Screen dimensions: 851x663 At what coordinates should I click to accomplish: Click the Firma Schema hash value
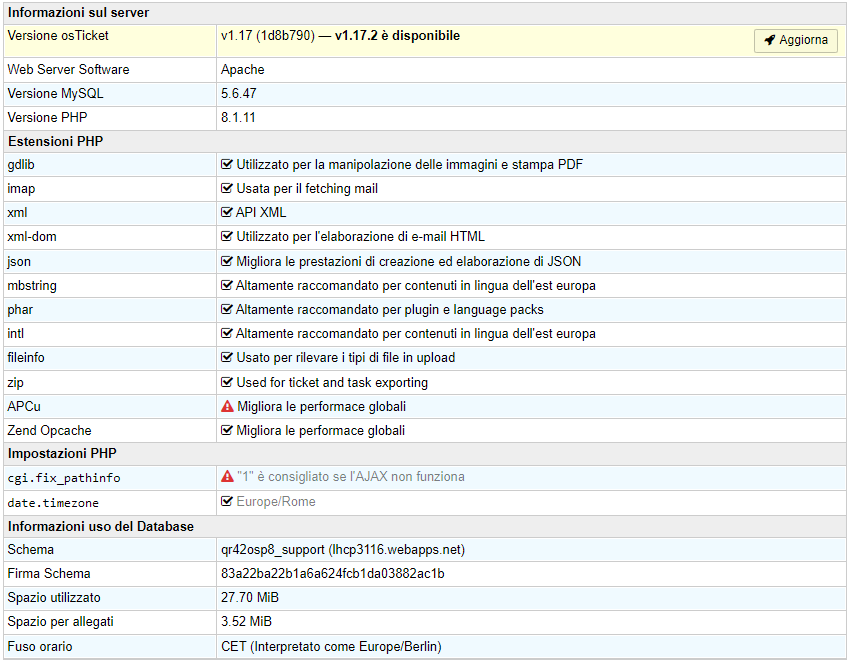332,574
